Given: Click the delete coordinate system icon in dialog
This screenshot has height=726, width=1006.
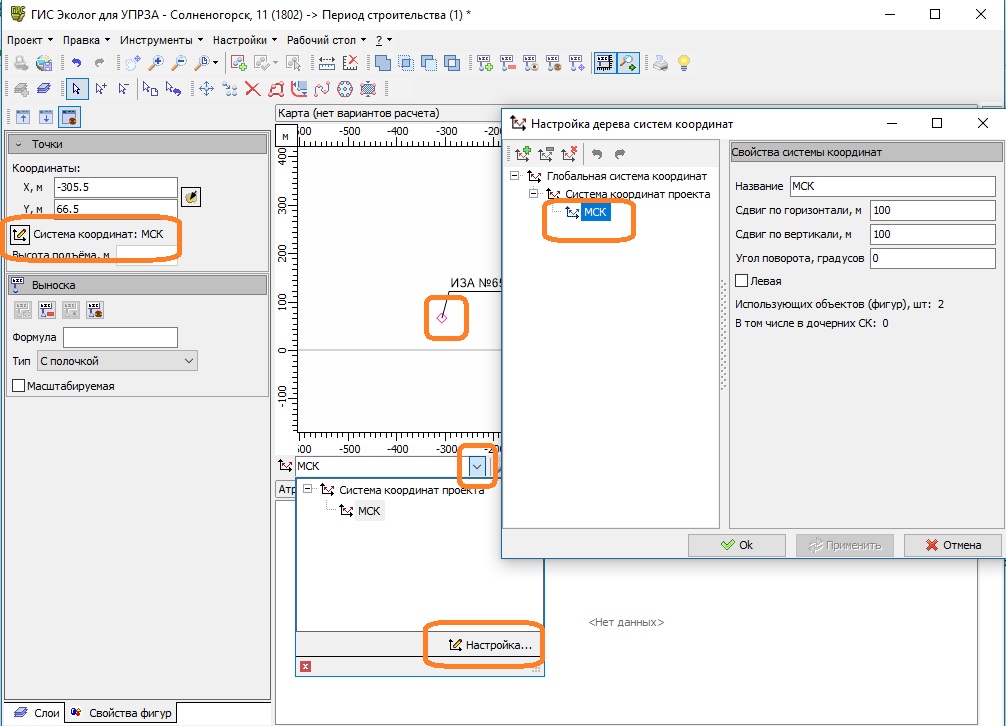Looking at the screenshot, I should pos(570,154).
